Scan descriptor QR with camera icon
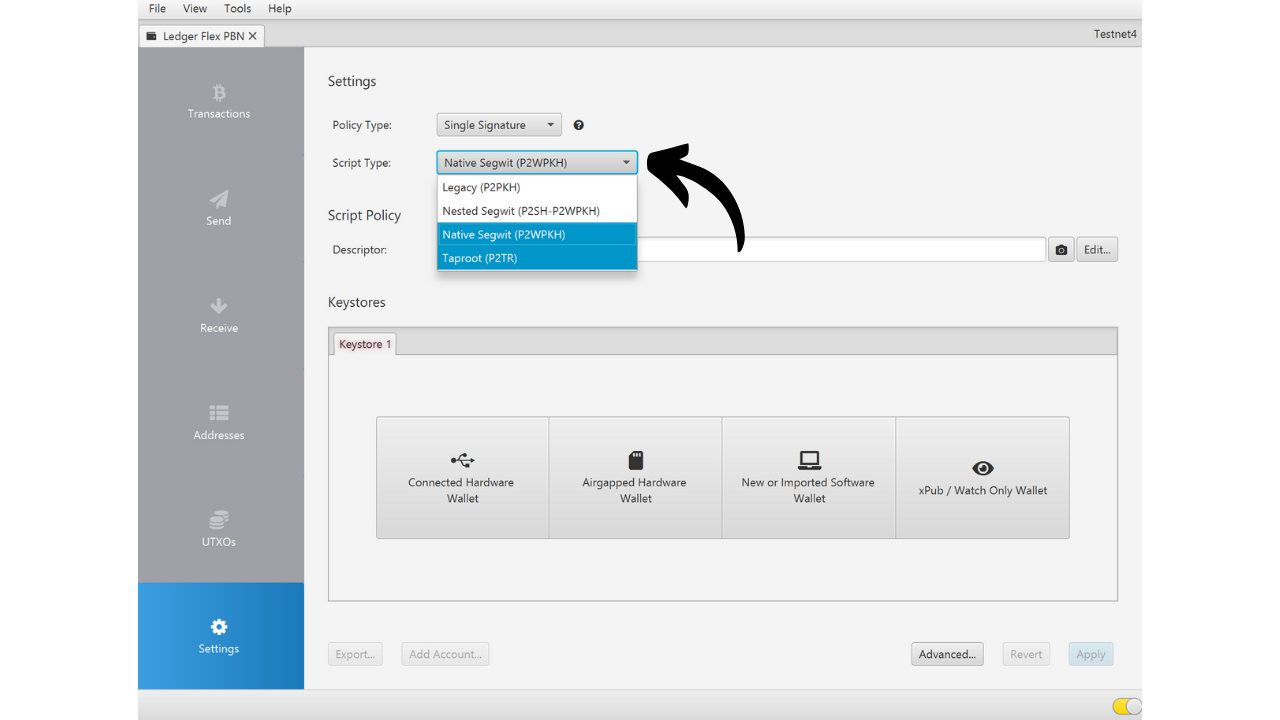Screen dimensions: 1280x720 (x=1061, y=250)
